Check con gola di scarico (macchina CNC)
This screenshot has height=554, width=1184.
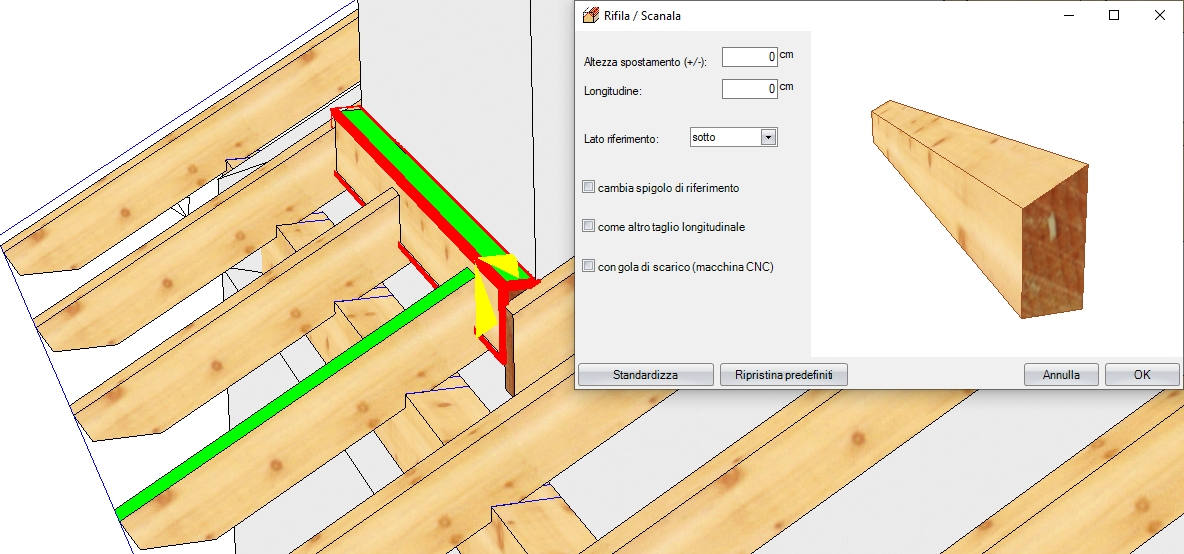(589, 266)
